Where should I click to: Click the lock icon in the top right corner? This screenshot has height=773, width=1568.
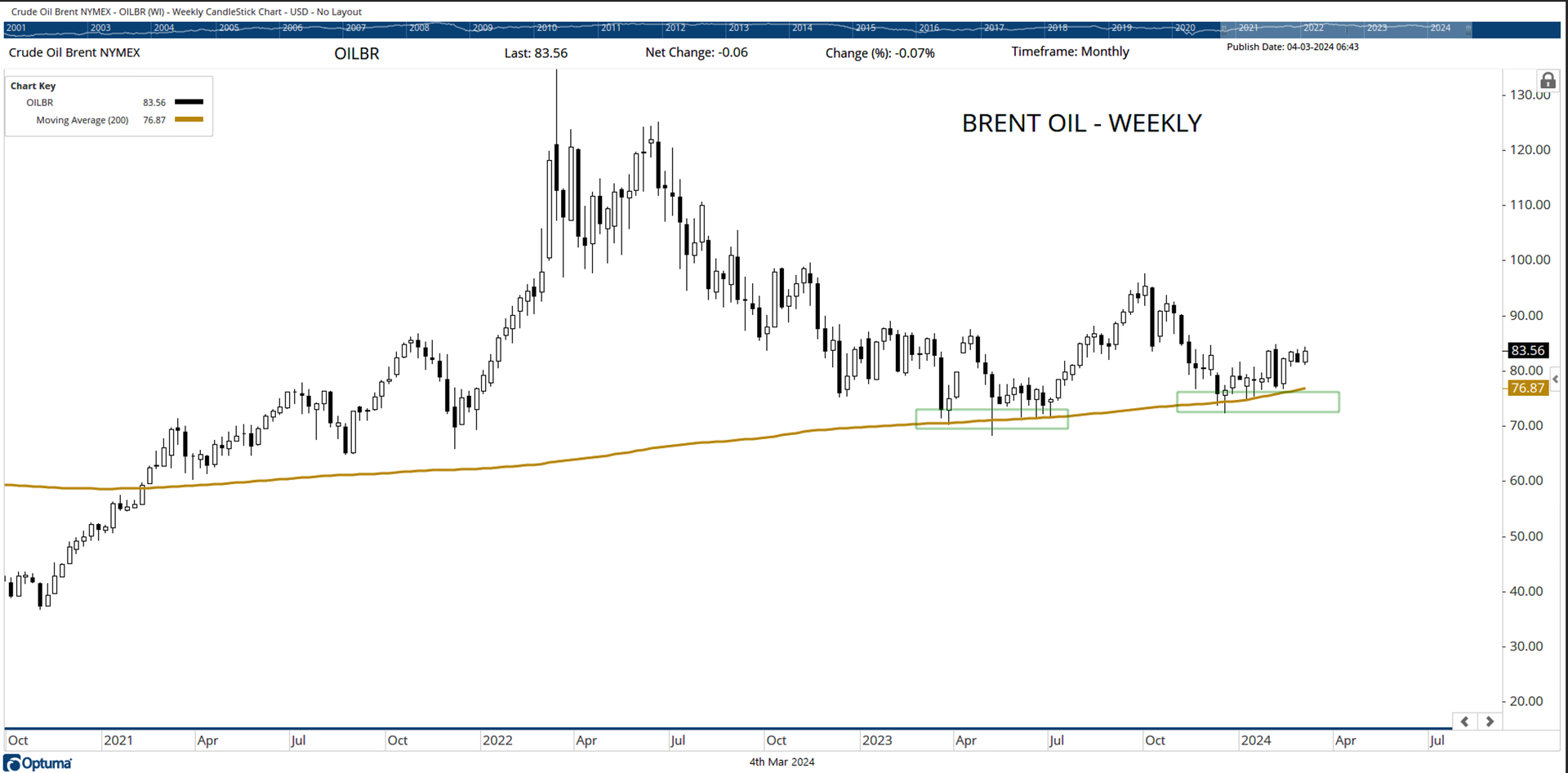1548,81
